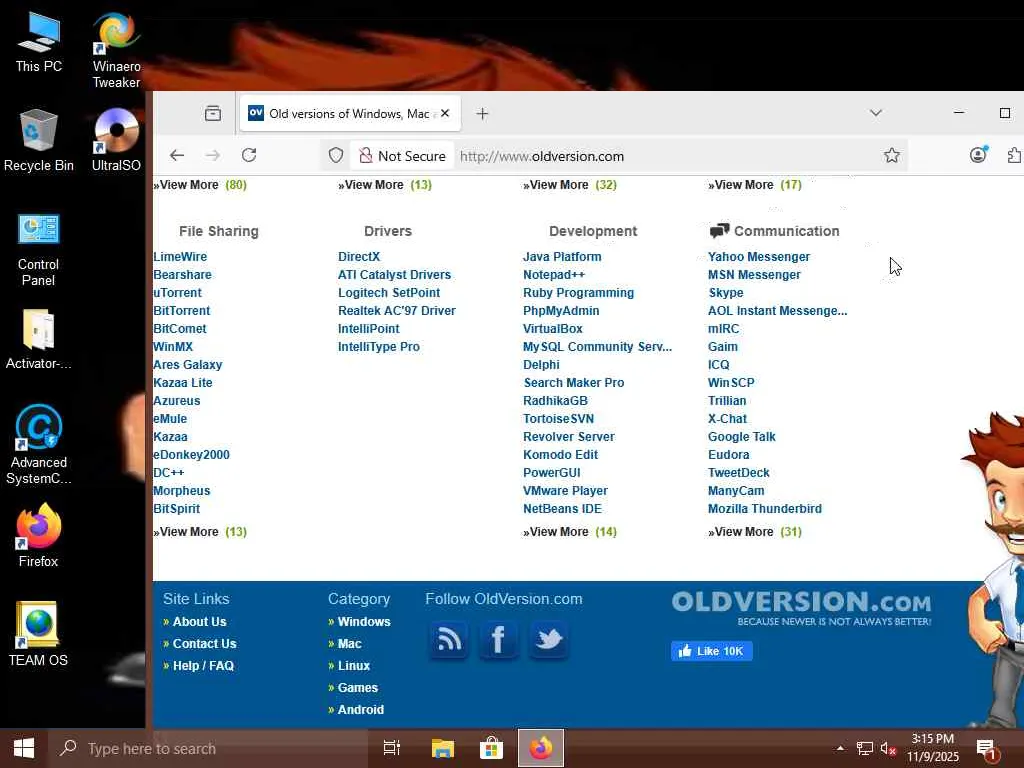
Task: Open the DirectX drivers link
Action: [x=359, y=257]
